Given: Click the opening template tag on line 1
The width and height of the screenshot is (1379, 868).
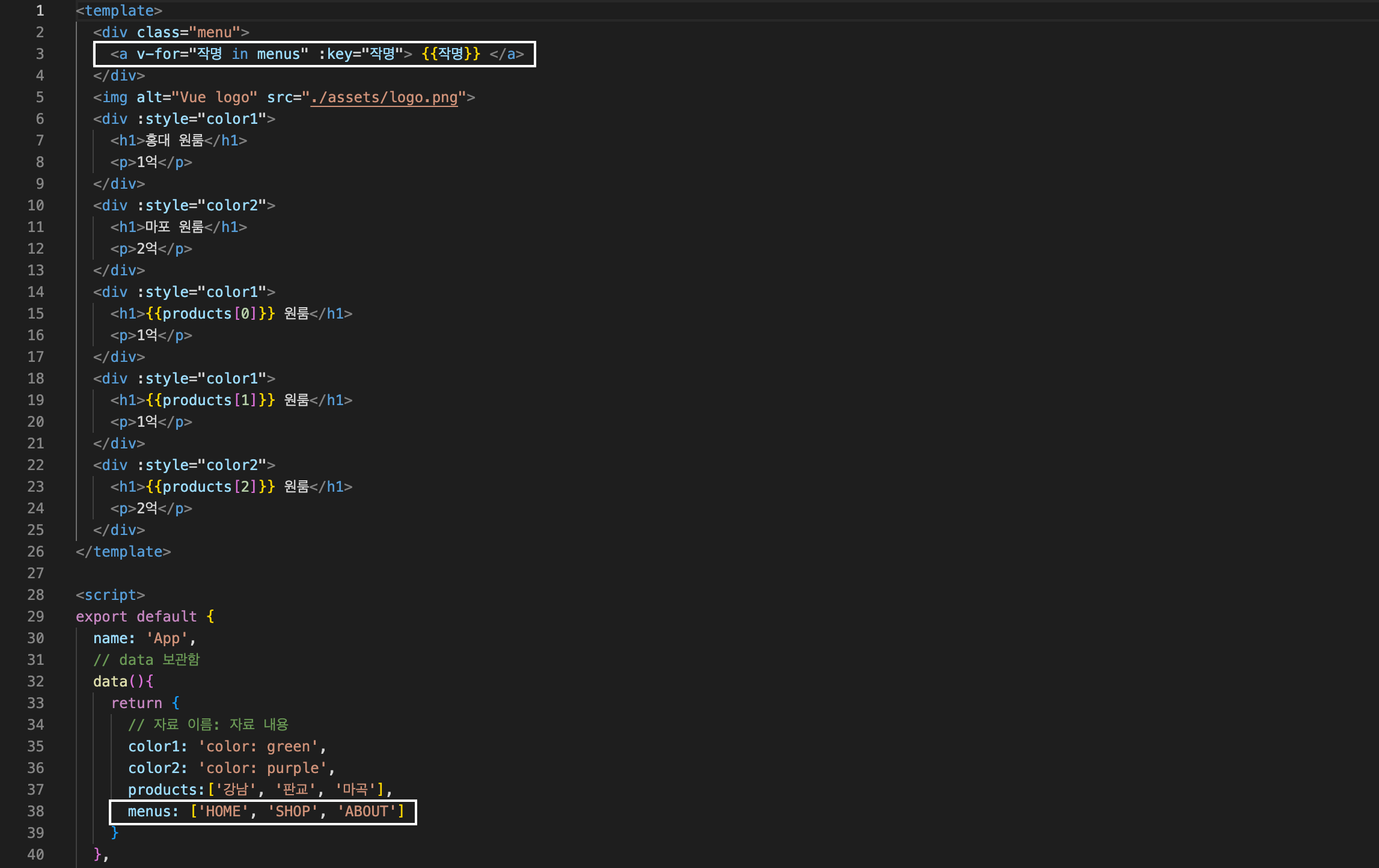Looking at the screenshot, I should click(x=119, y=11).
